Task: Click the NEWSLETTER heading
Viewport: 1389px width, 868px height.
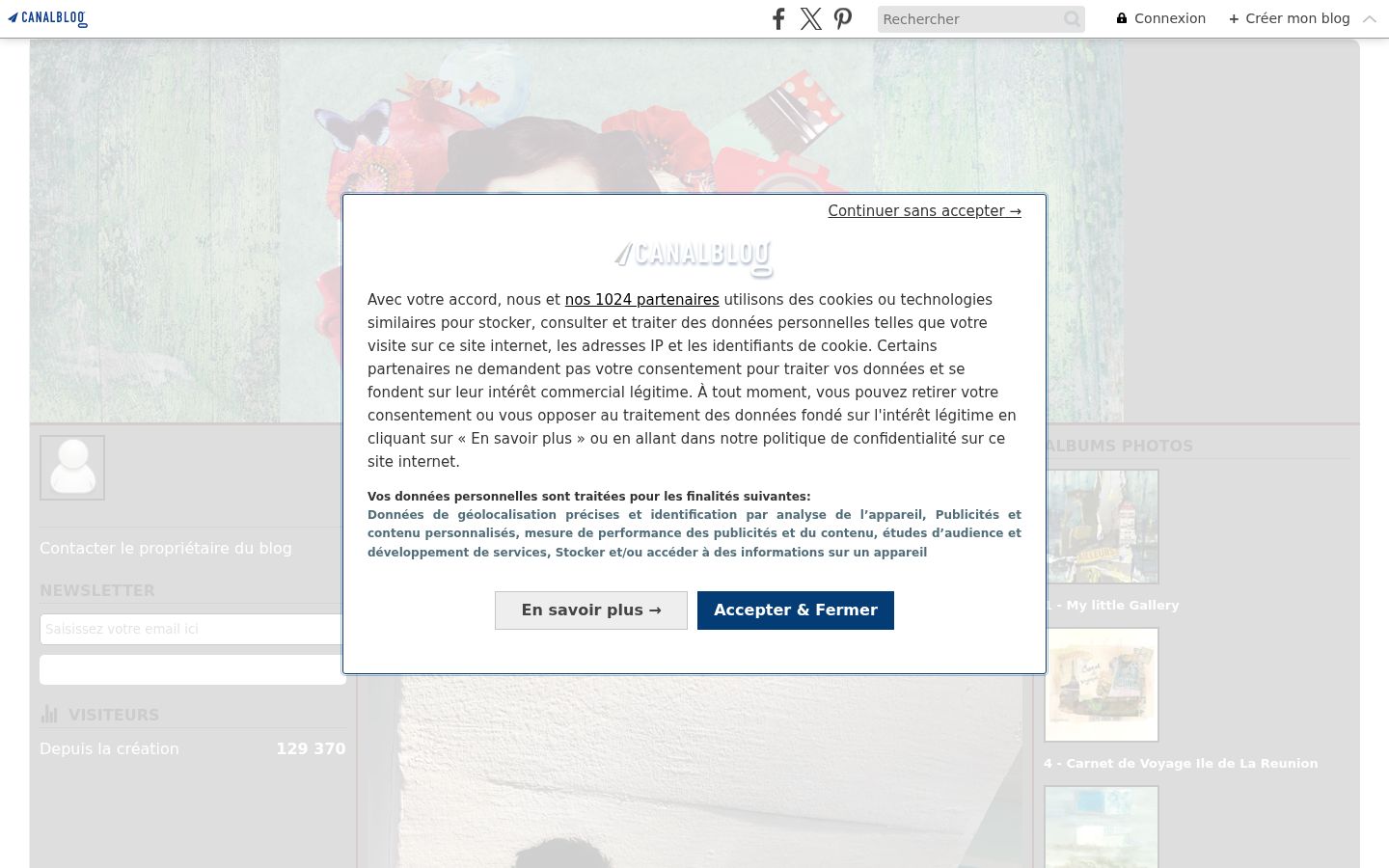Action: (97, 590)
